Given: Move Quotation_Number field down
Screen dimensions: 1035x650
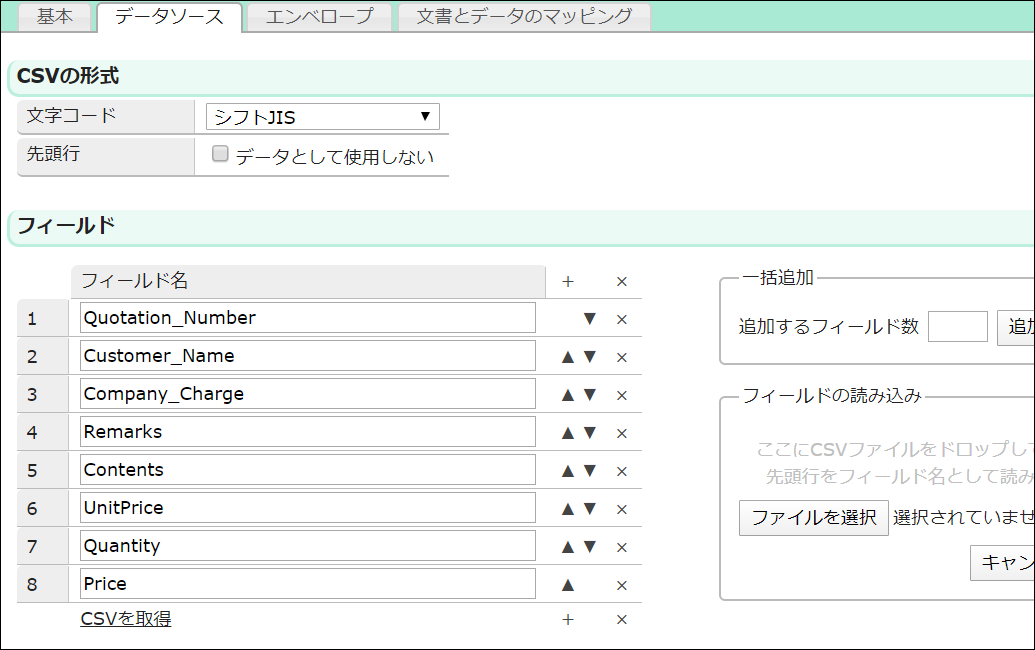Looking at the screenshot, I should coord(589,319).
